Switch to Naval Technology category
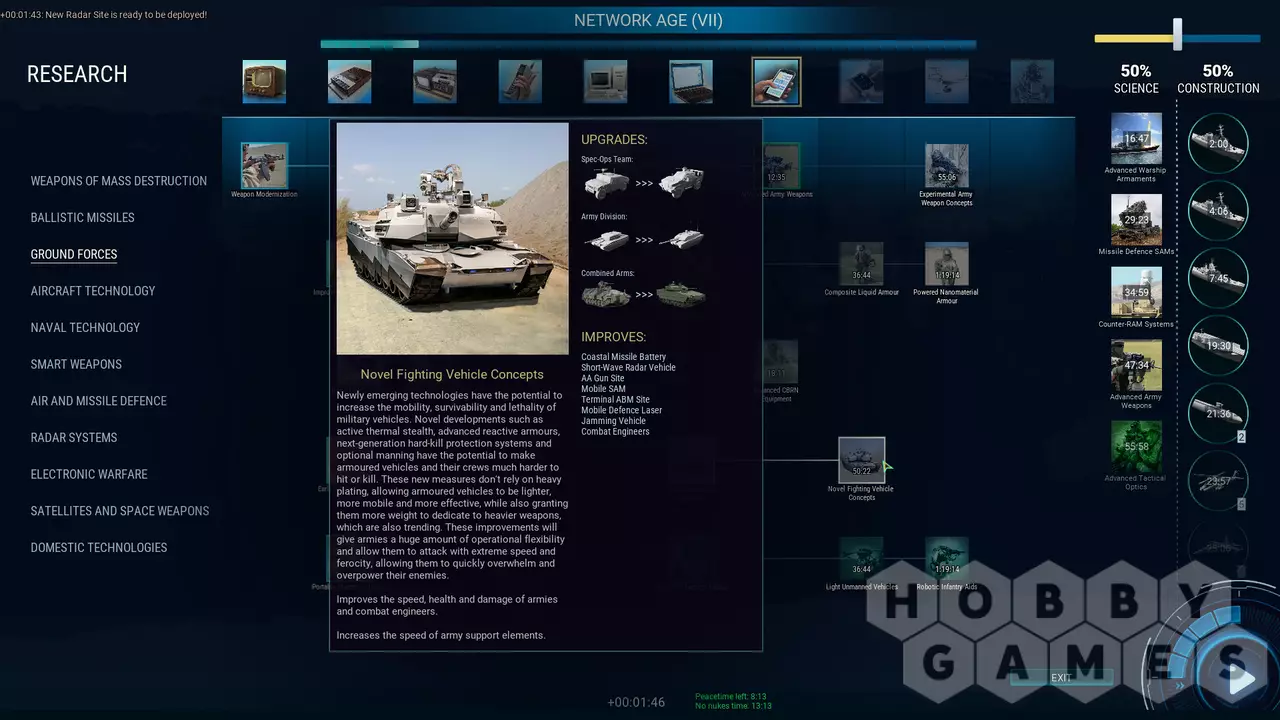The image size is (1280, 720). click(85, 327)
